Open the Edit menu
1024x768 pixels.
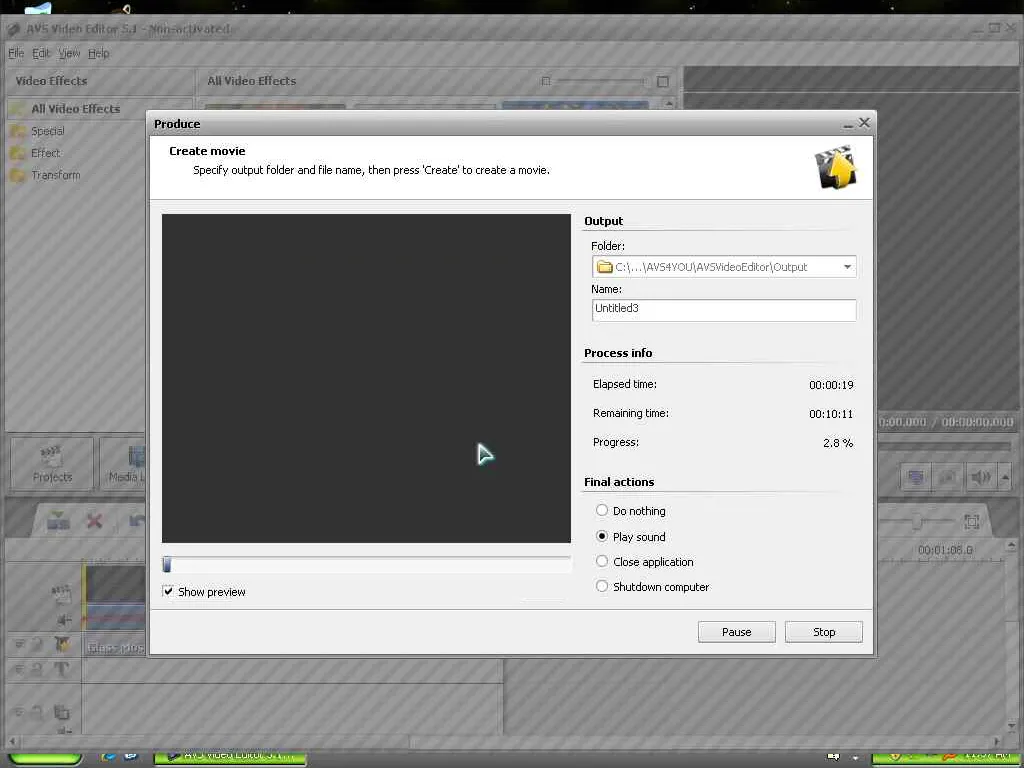tap(41, 54)
